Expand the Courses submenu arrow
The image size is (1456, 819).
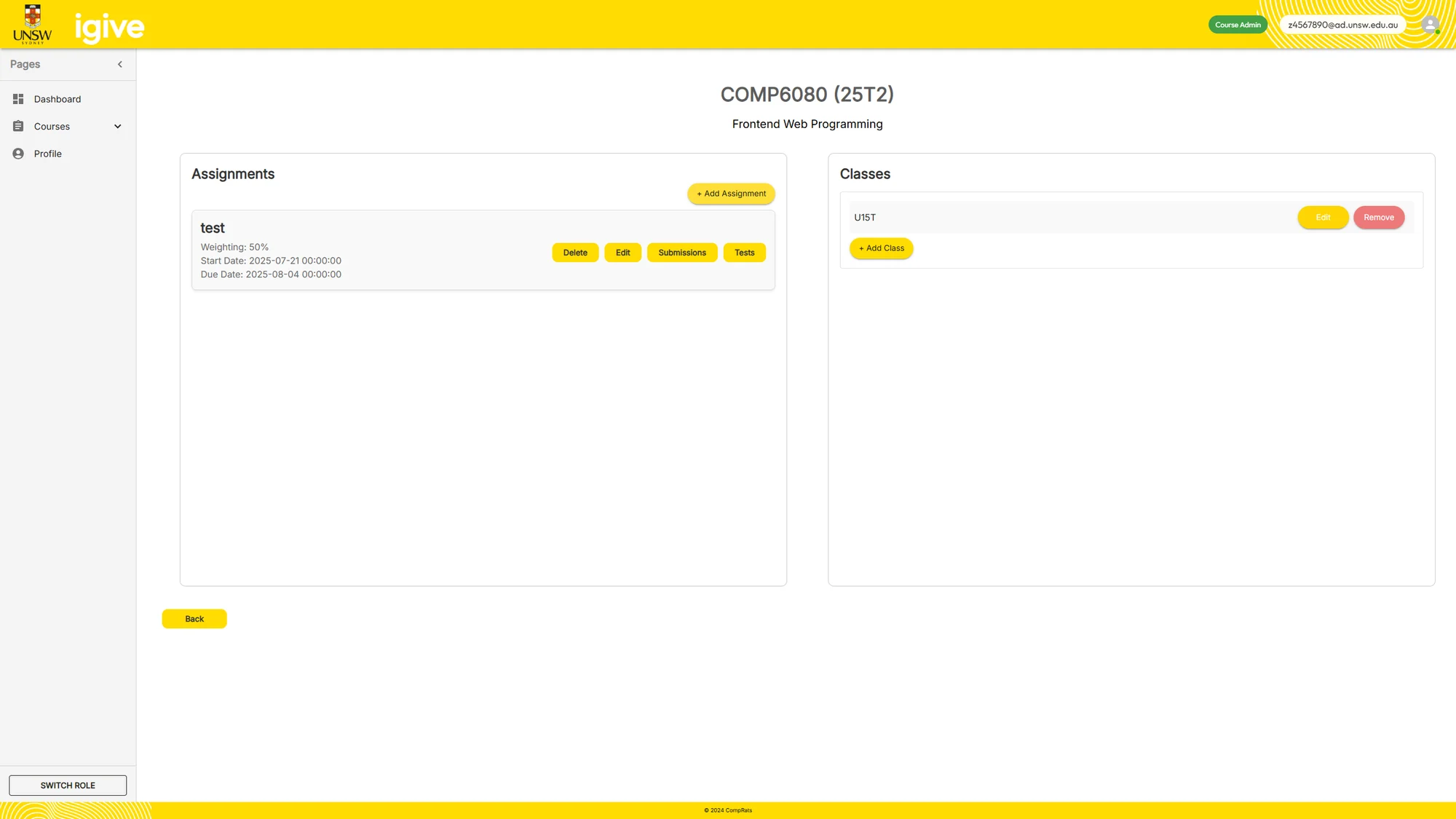118,126
